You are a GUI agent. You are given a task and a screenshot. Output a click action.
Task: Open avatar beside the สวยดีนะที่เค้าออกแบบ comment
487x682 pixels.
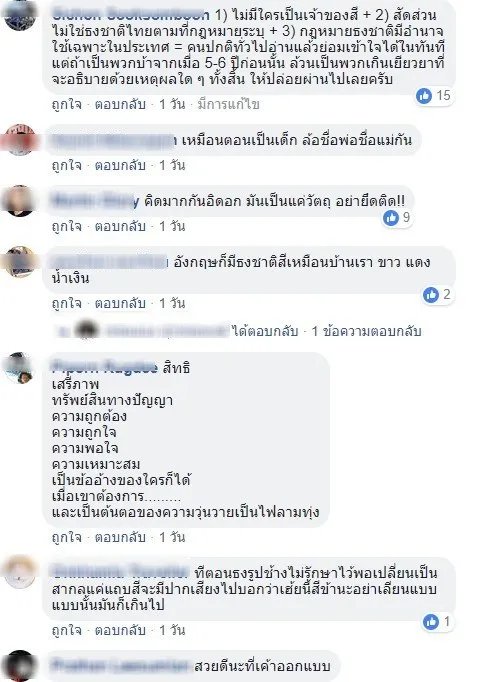[x=20, y=666]
